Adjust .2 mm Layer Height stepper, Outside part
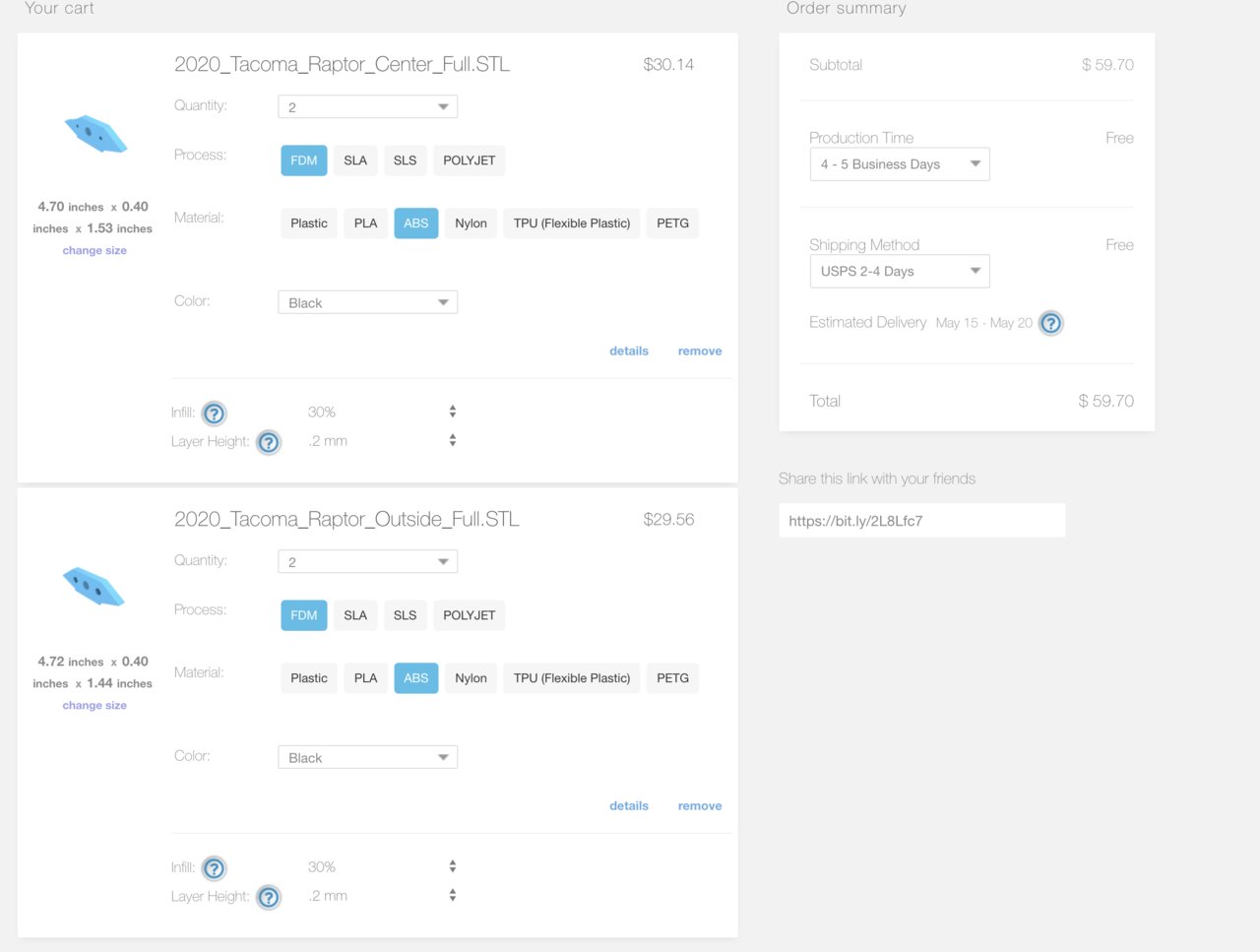Screen dimensions: 1260x952 [453, 895]
